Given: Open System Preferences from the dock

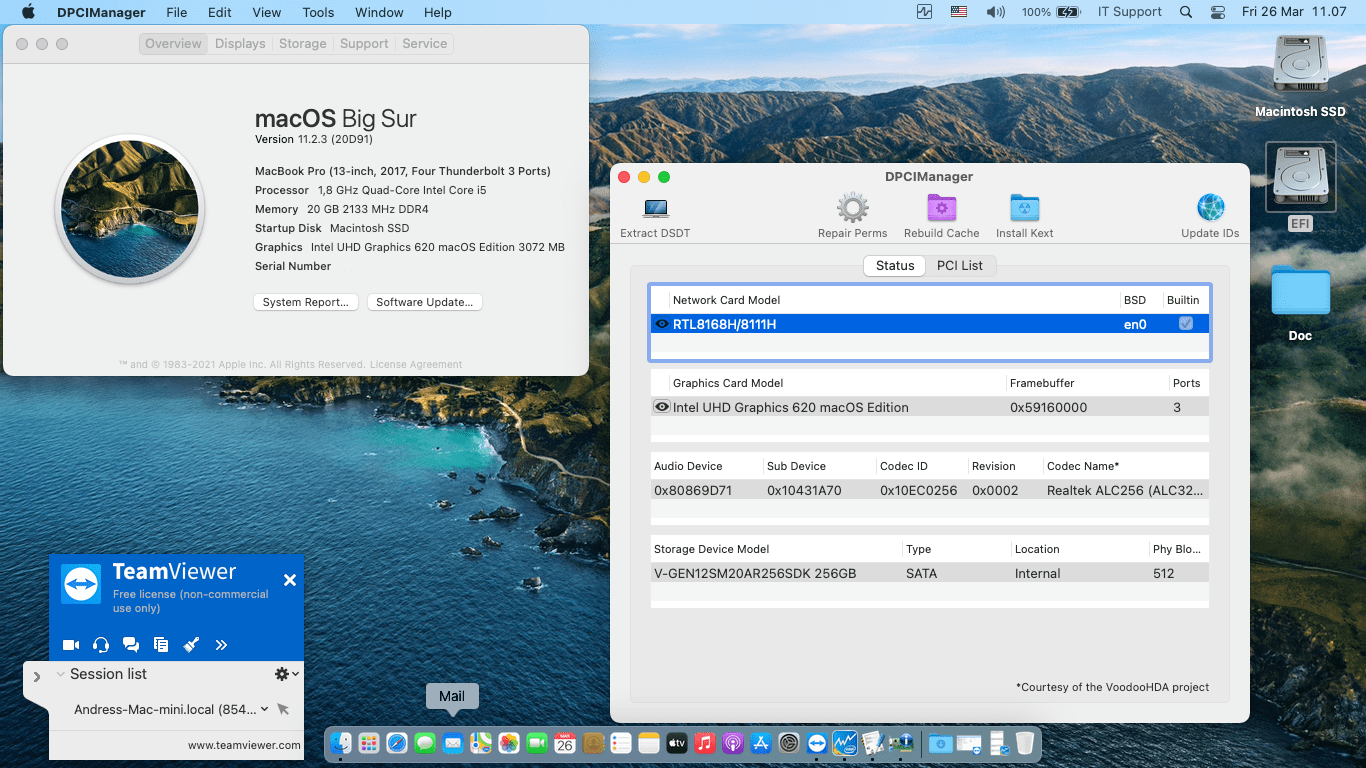Looking at the screenshot, I should (x=789, y=743).
